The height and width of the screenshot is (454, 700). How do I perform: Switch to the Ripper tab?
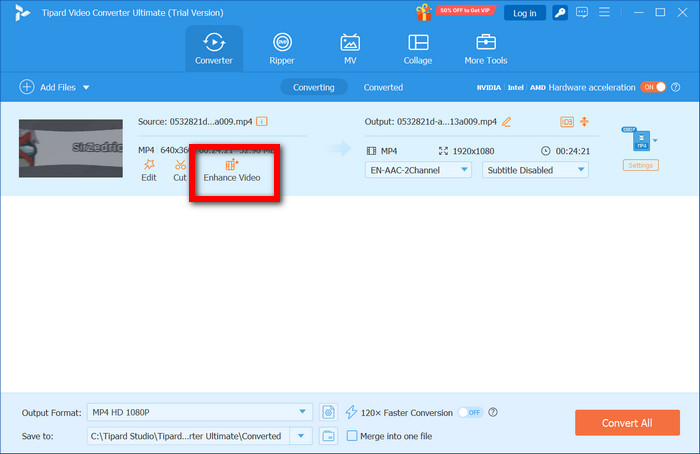pos(283,48)
